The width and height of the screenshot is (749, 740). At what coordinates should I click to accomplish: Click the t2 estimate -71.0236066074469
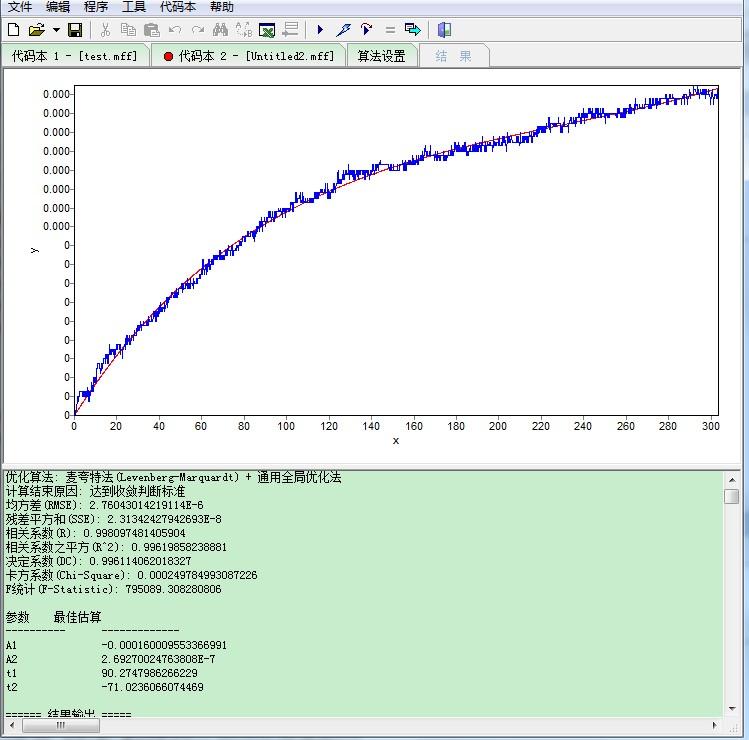(x=152, y=687)
